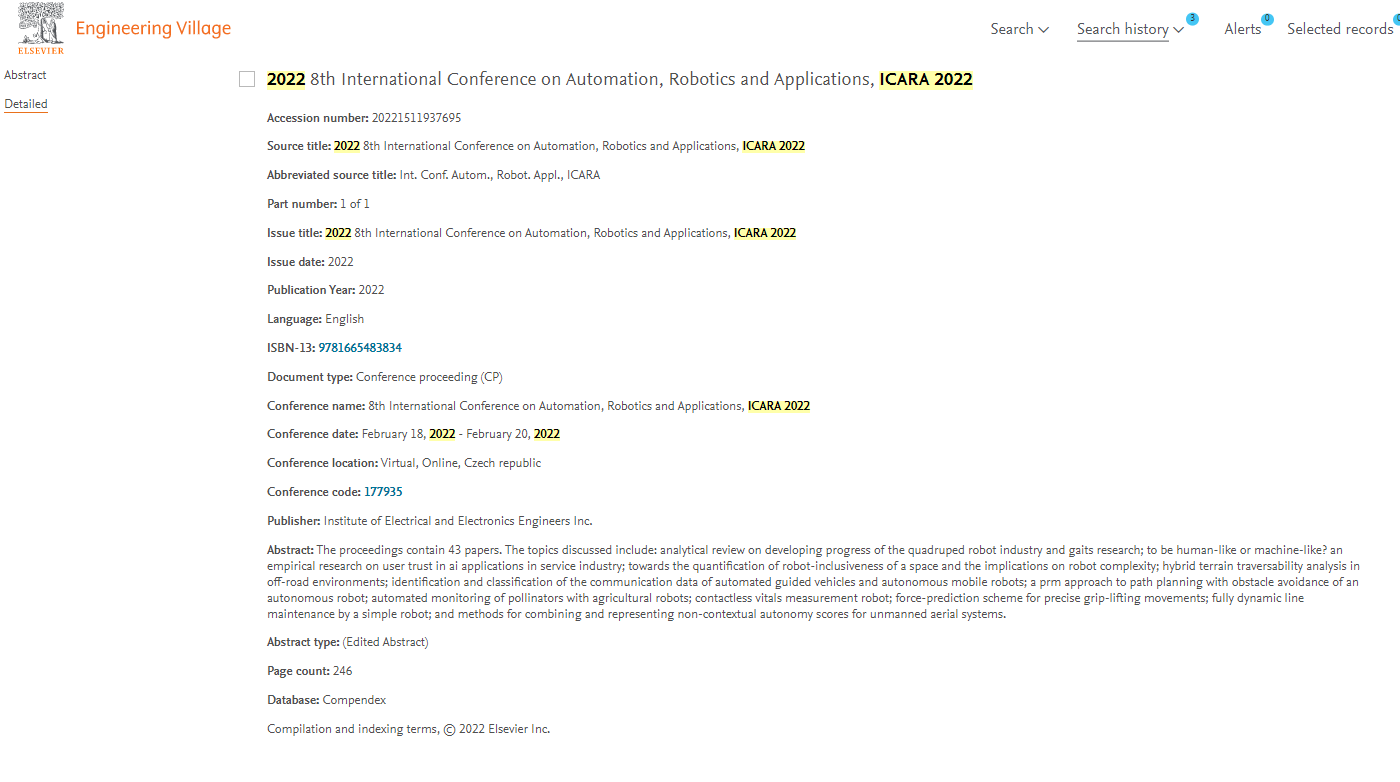Viewport: 1400px width, 782px height.
Task: Click the Alerts count badge
Action: 1267,19
